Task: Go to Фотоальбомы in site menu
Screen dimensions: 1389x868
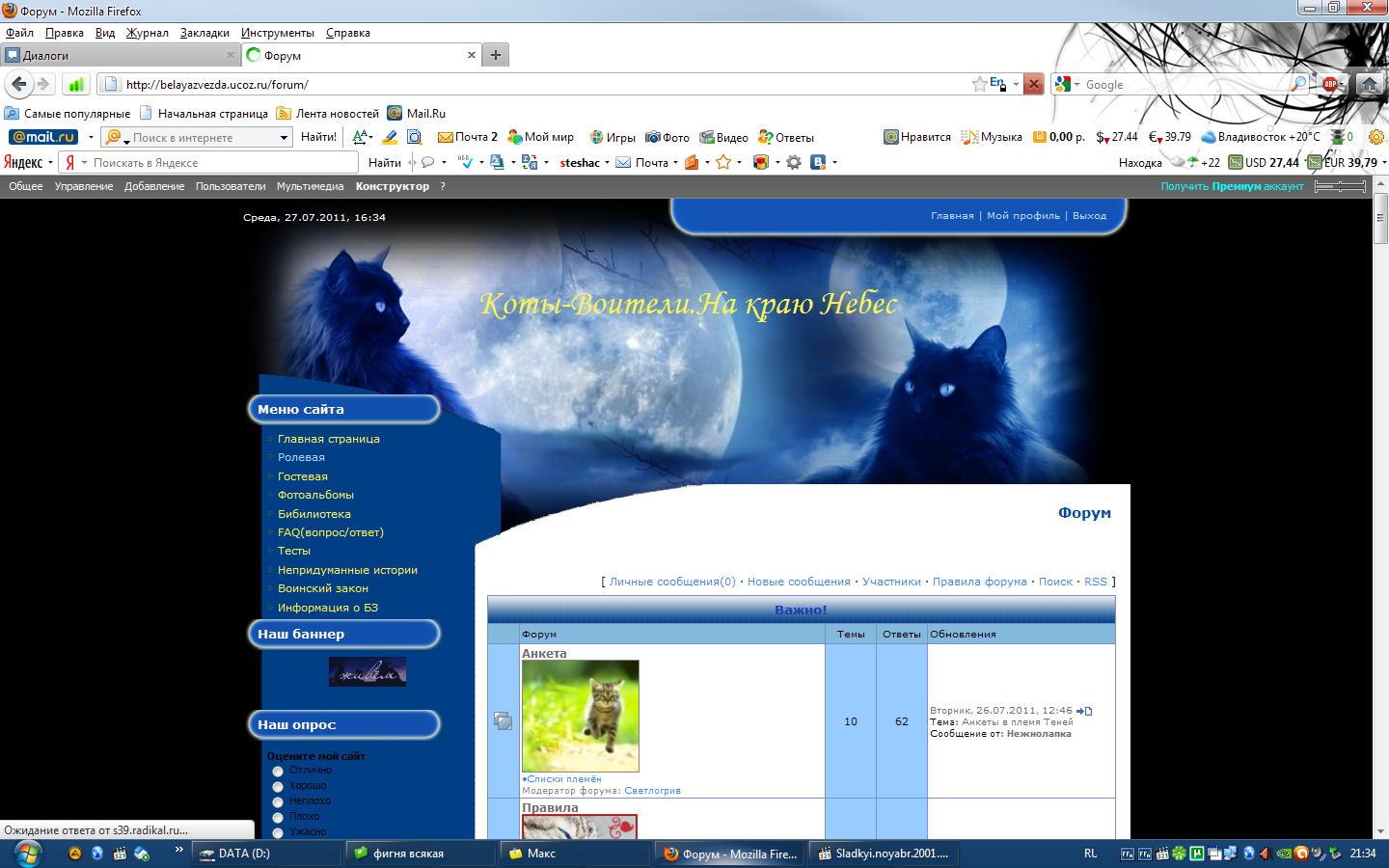Action: click(315, 495)
